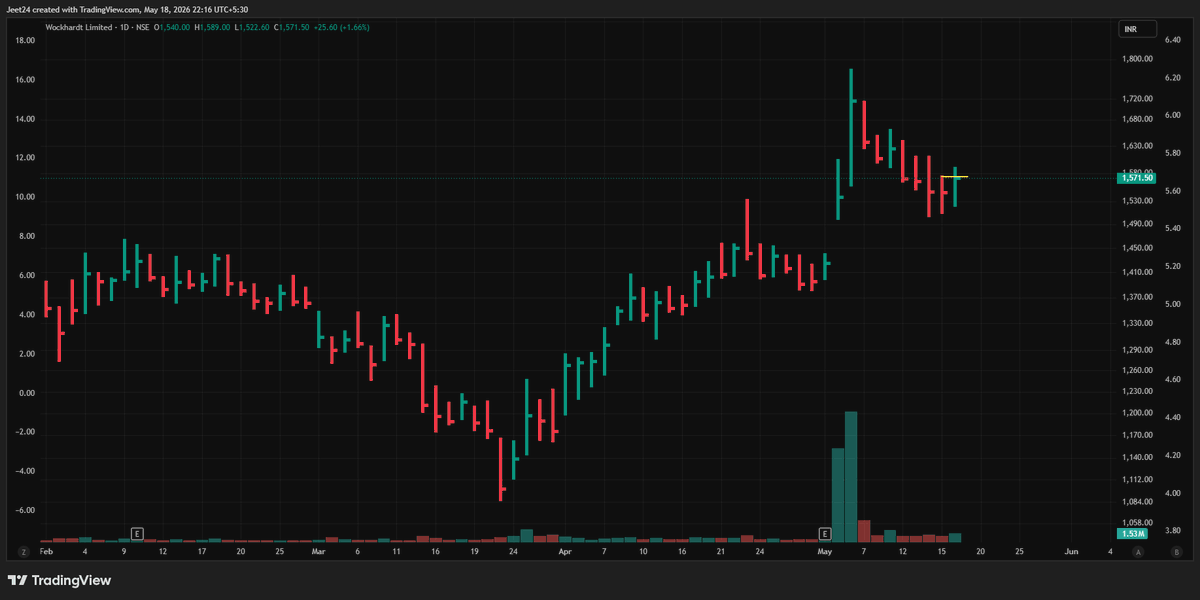The width and height of the screenshot is (1200, 600).
Task: Click the low value L1,522.60 in the legend
Action: 252,27
